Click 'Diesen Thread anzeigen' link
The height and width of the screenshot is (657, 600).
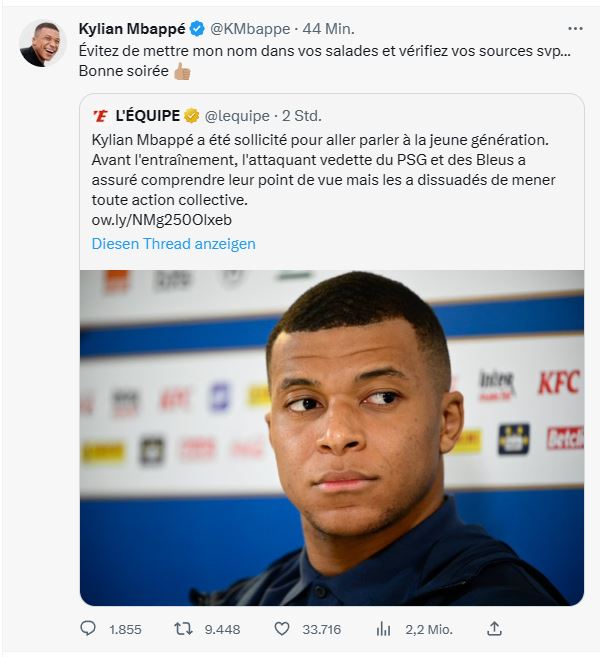(173, 244)
